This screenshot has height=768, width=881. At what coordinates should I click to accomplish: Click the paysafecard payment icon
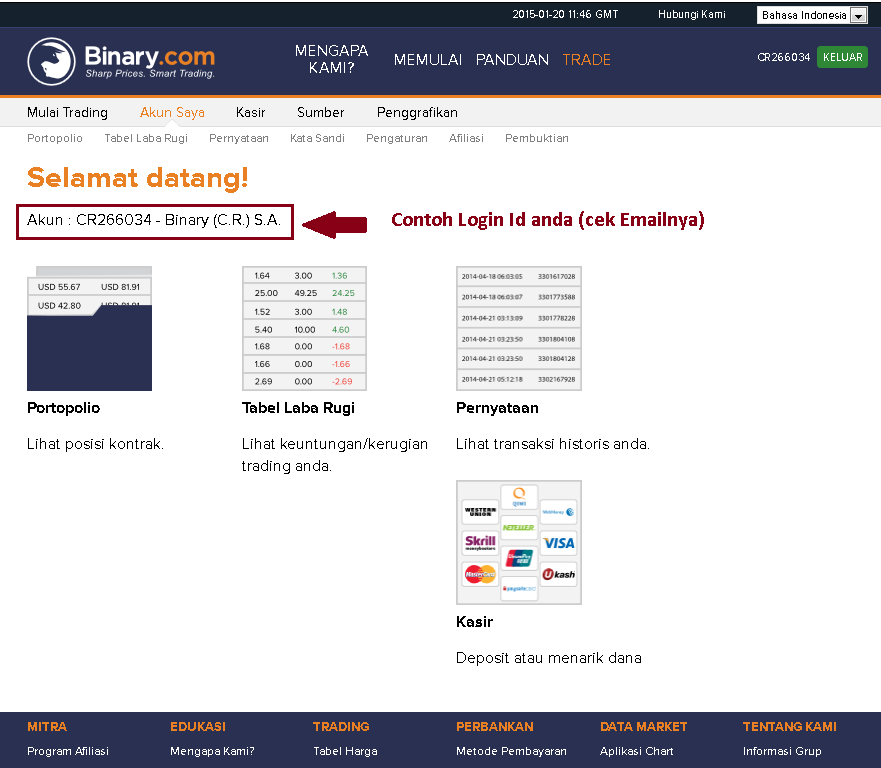point(519,589)
